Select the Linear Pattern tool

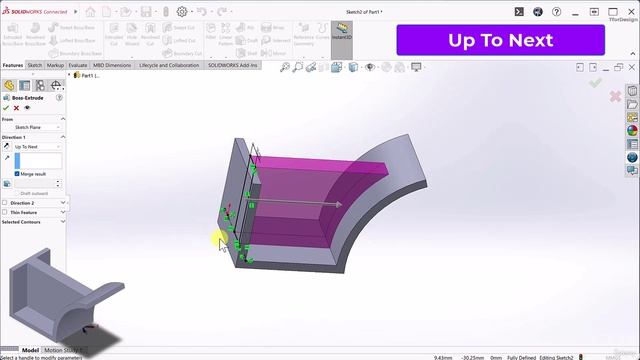point(226,34)
